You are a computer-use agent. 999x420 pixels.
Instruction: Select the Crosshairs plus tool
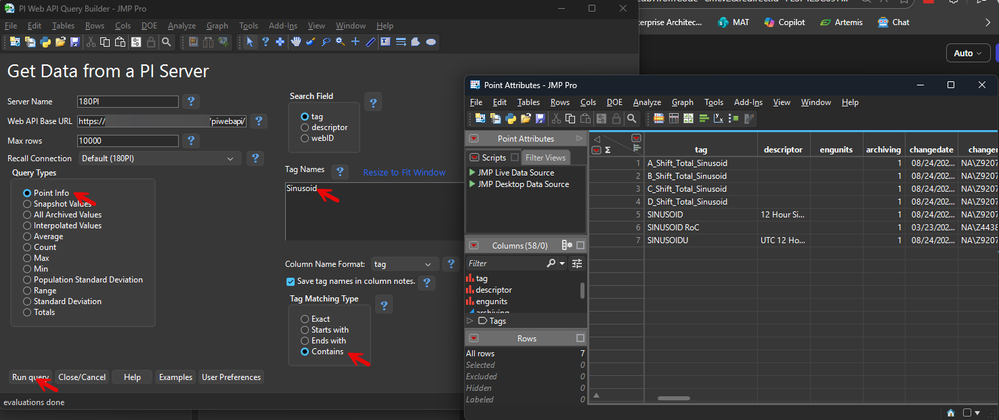coord(355,42)
